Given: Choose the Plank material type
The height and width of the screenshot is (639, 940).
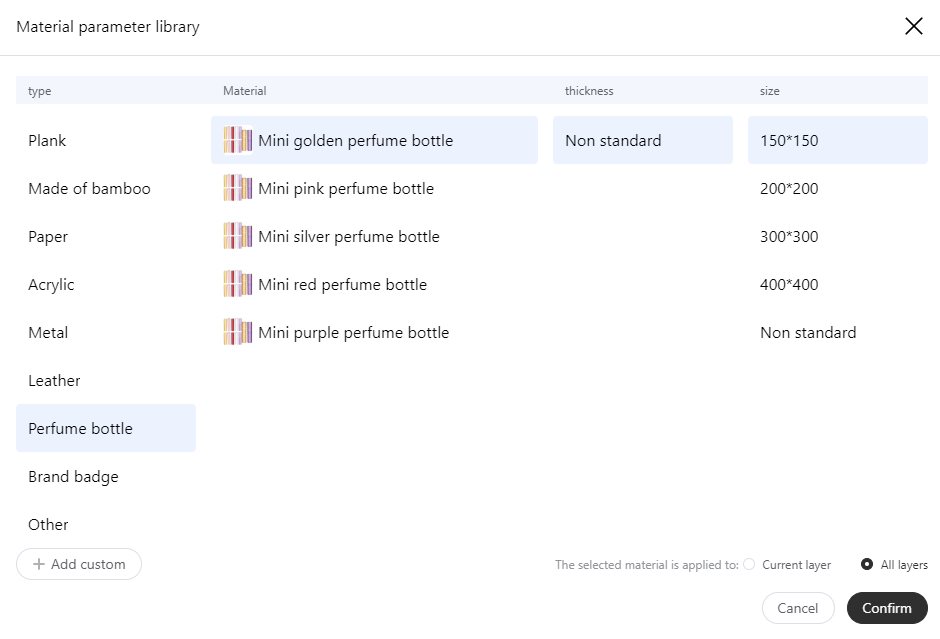Looking at the screenshot, I should [x=106, y=140].
